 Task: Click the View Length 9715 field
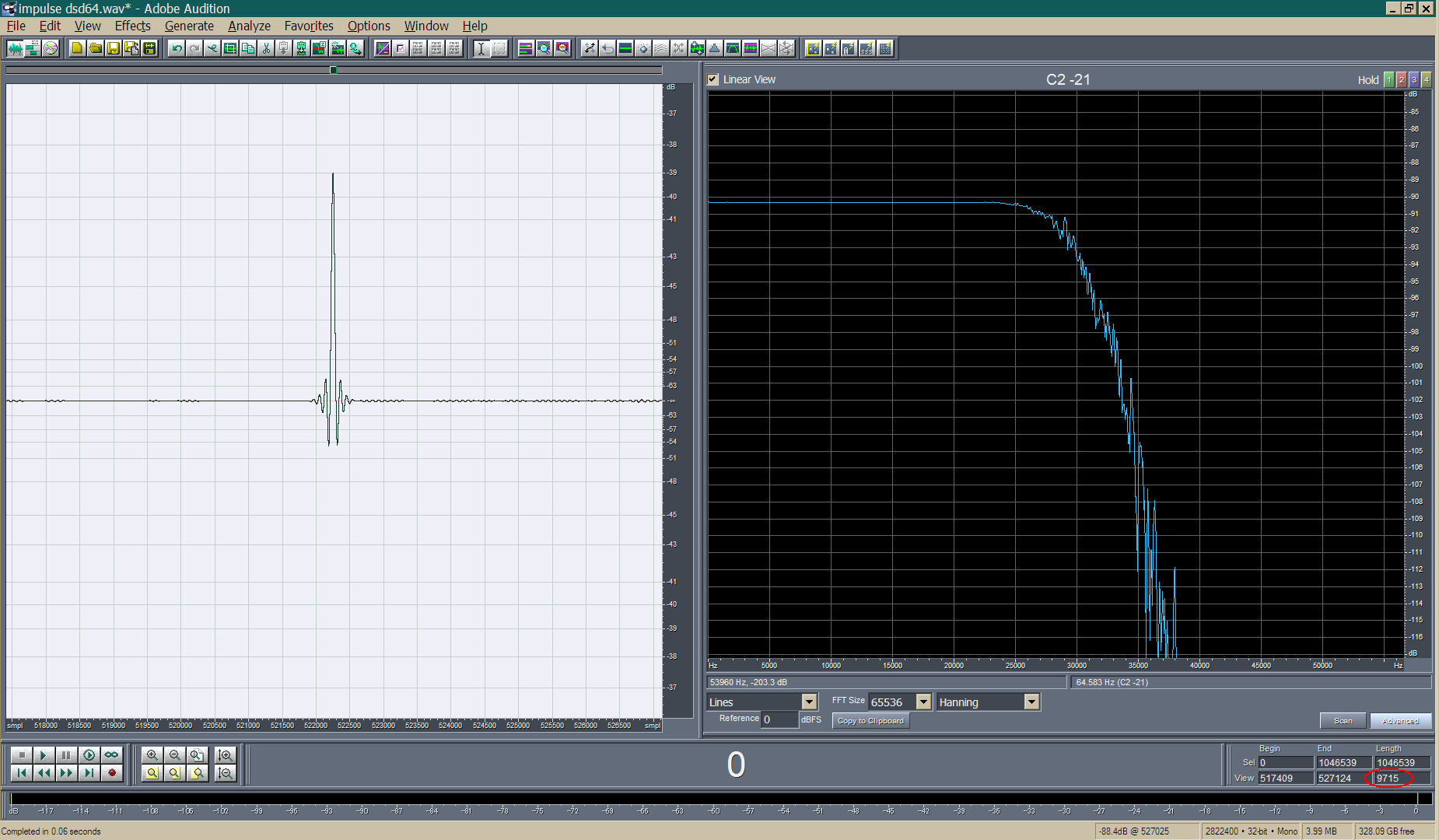pos(1402,779)
